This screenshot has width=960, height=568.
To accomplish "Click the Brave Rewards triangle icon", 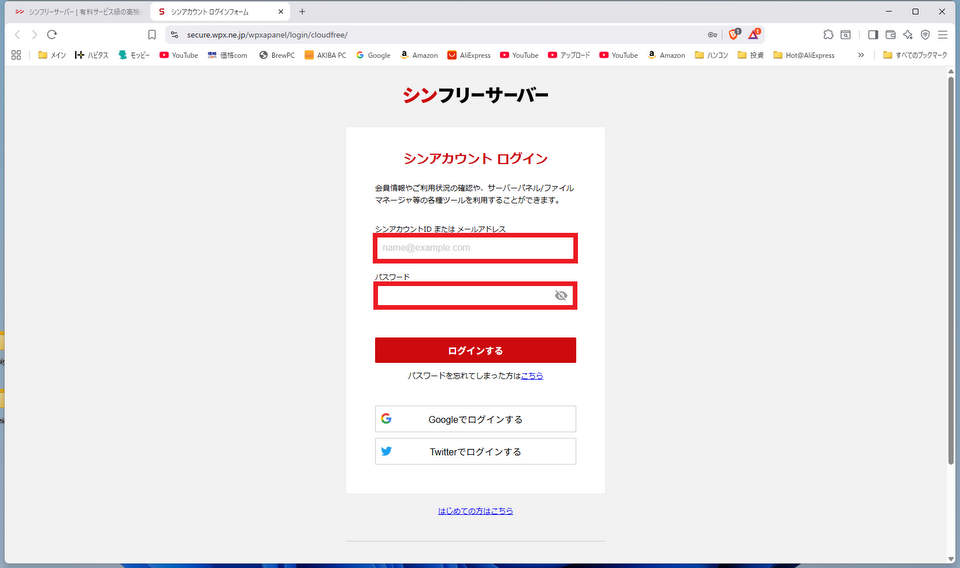I will (754, 34).
